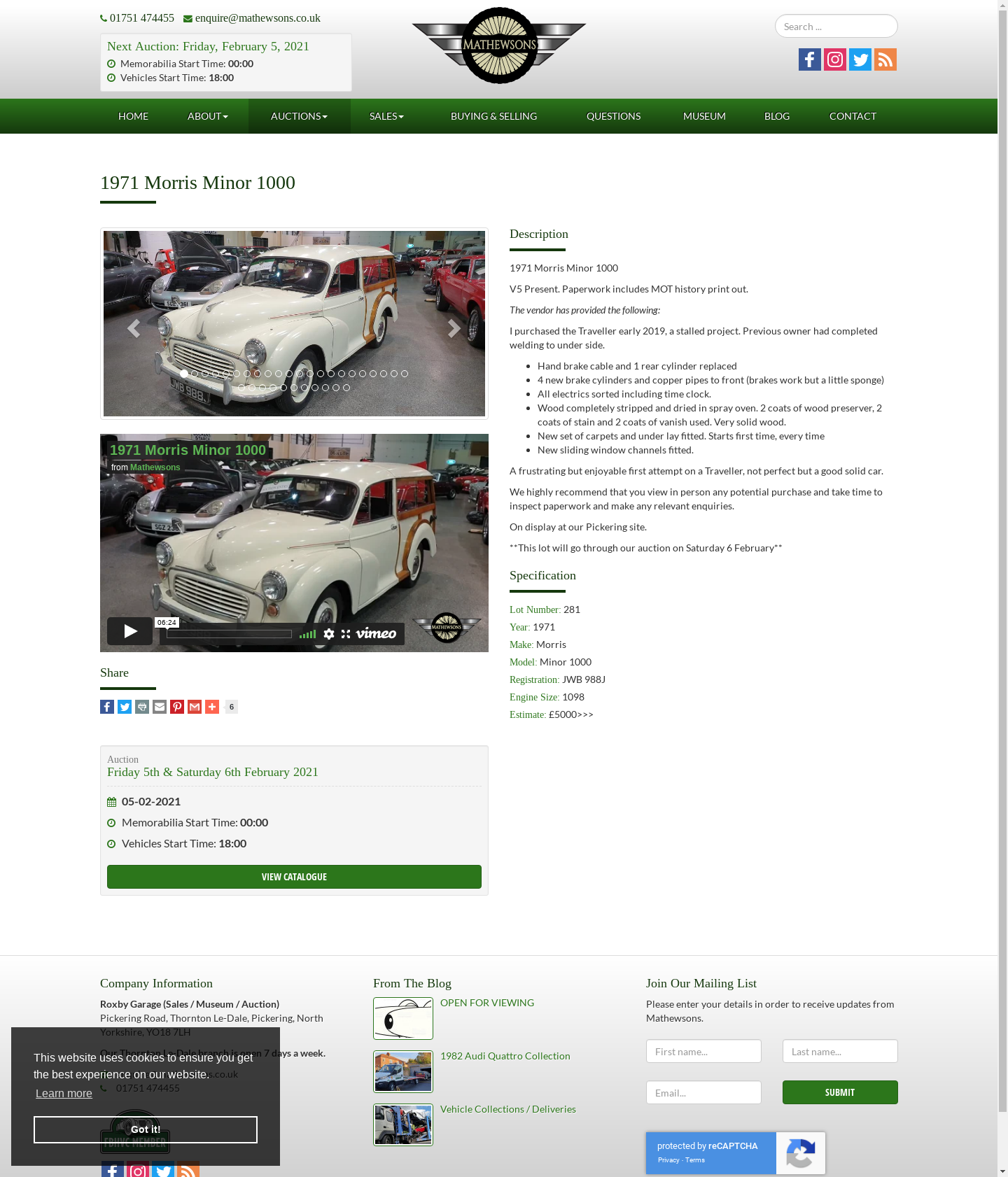Screen dimensions: 1008x1177
Task: Print the page using printer share icon
Action: point(142,707)
